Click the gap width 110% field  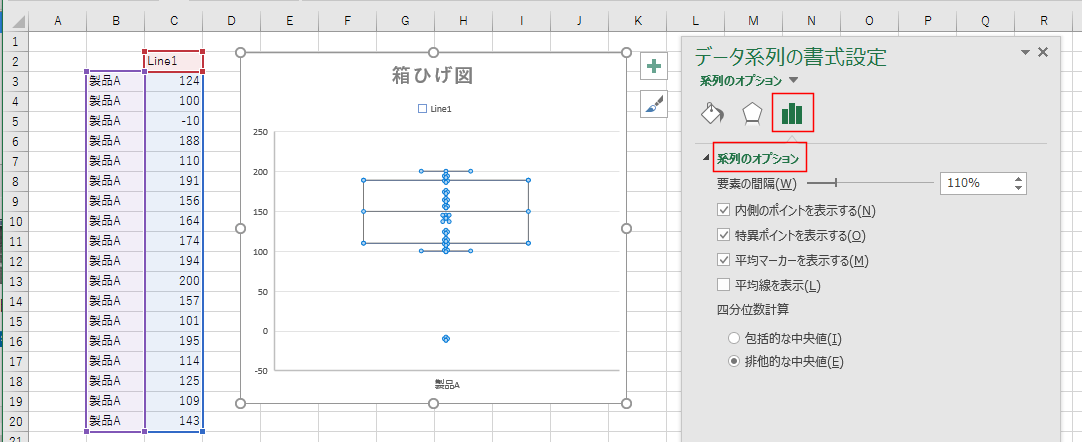(x=976, y=183)
